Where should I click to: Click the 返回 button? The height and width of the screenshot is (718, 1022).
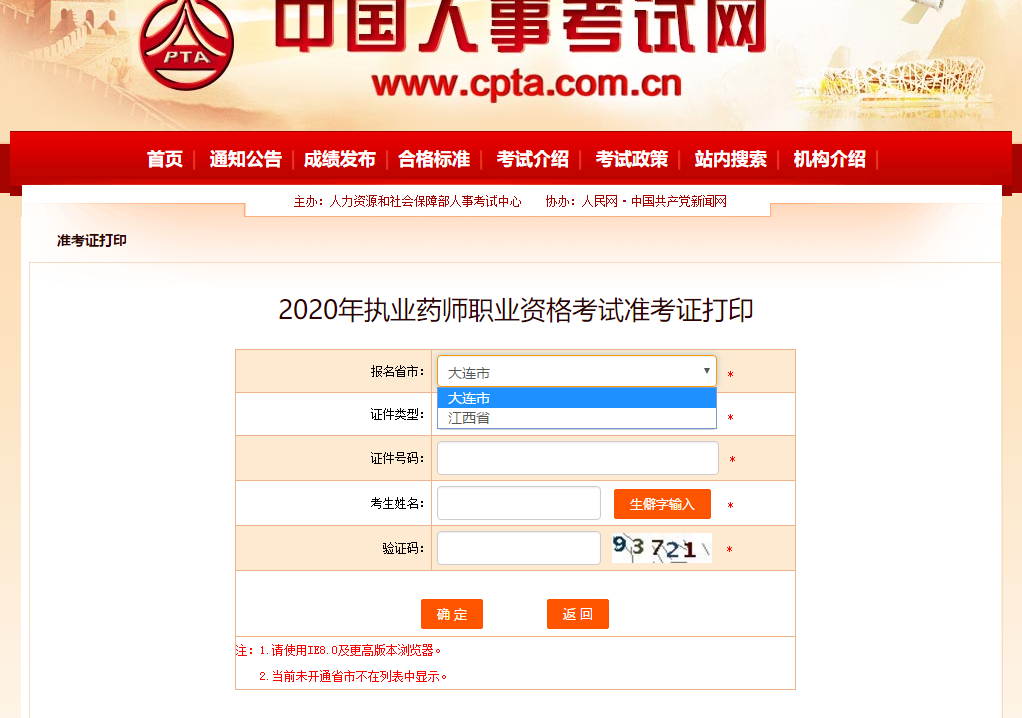tap(577, 614)
